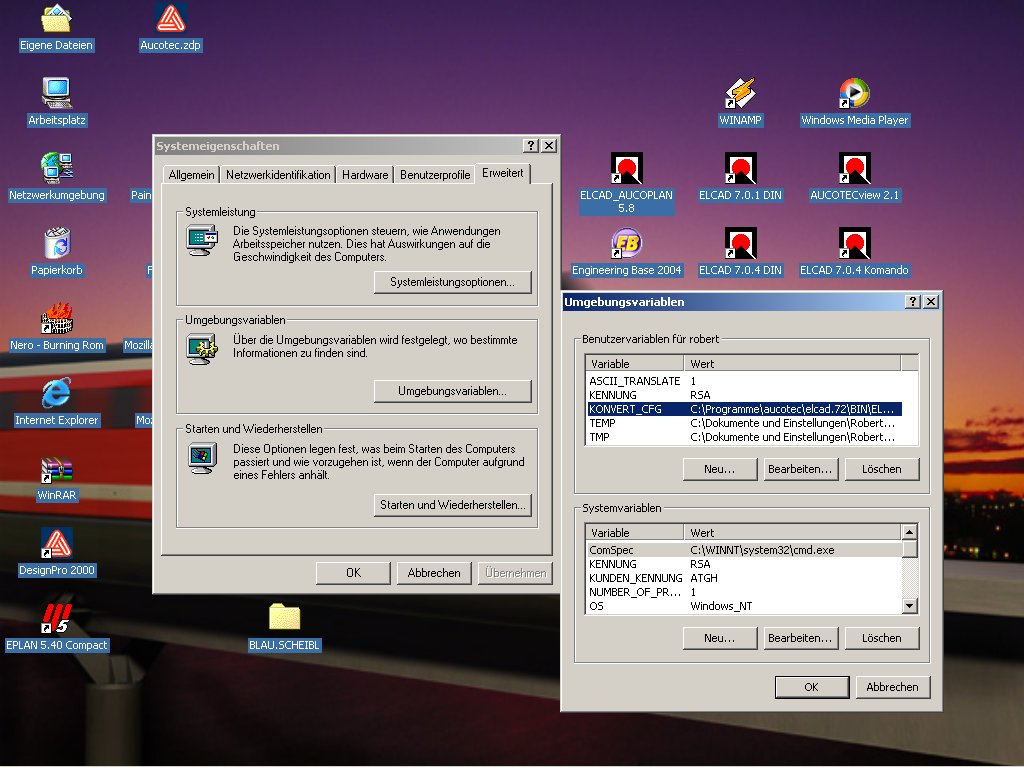Click the Wert column header in Benutzervariablen
Viewport: 1024px width, 768px height.
[x=792, y=364]
